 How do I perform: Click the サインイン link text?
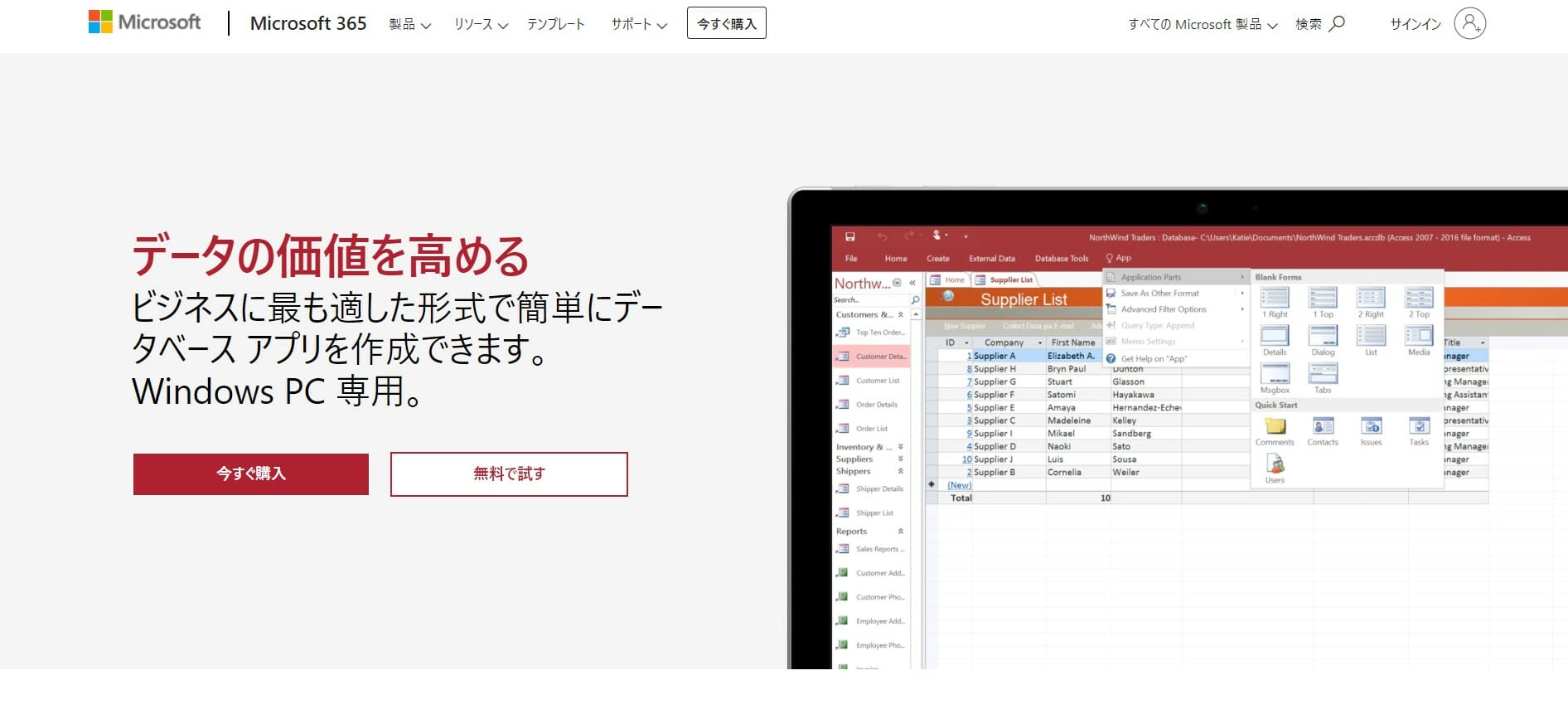coord(1416,24)
